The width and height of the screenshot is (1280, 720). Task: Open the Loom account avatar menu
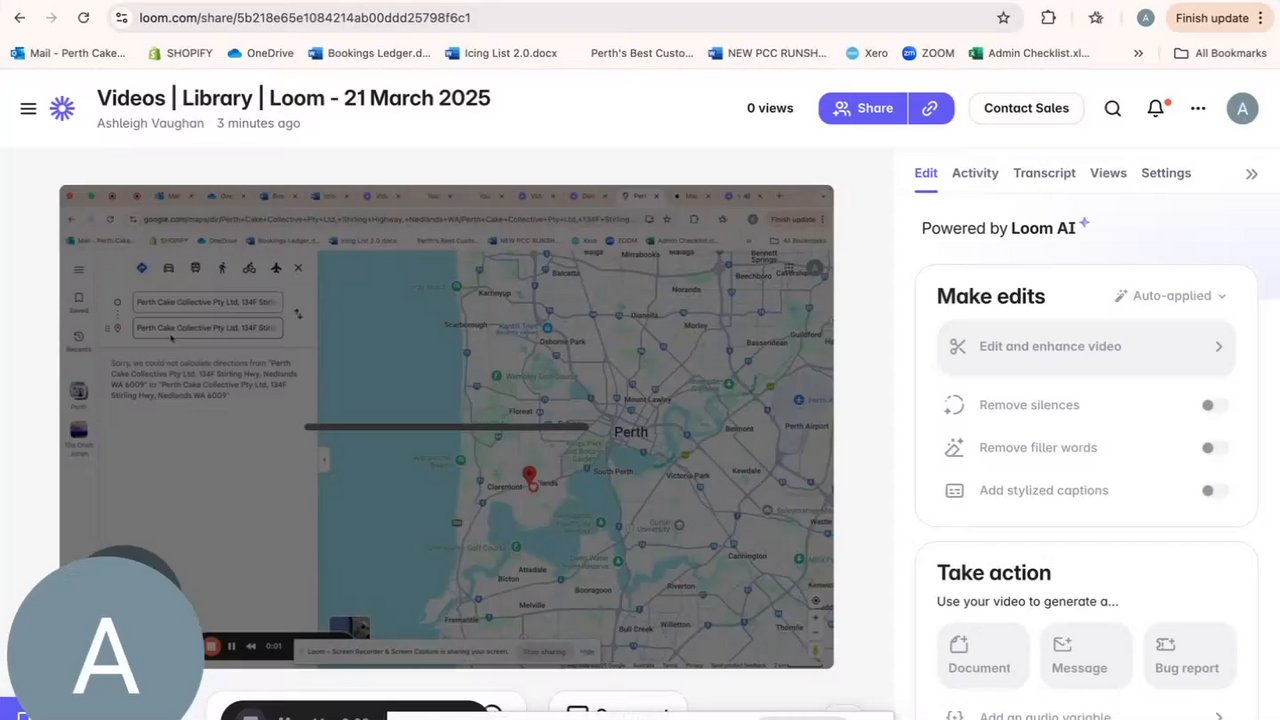point(1242,108)
